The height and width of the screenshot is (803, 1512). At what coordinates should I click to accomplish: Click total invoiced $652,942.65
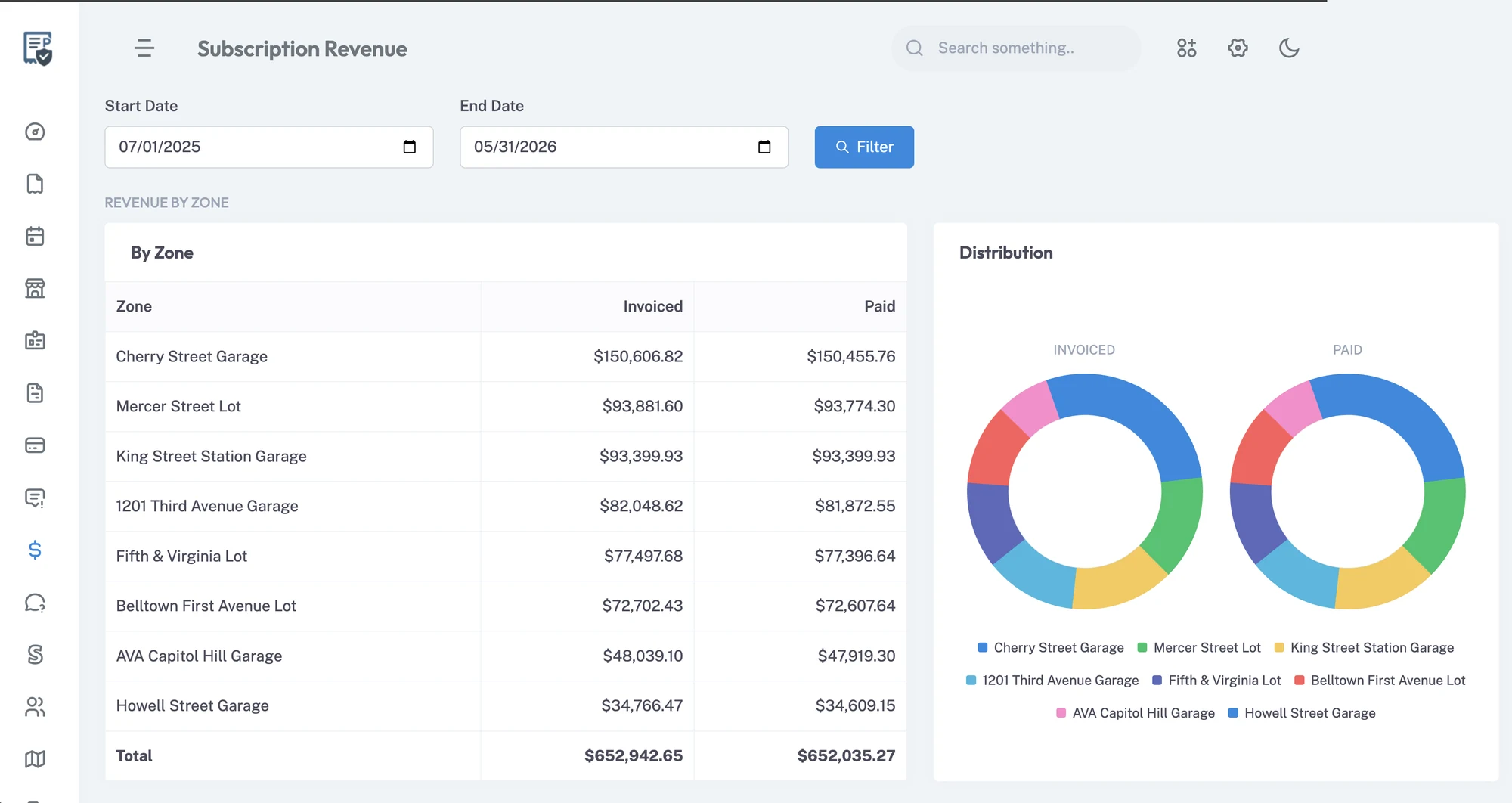point(634,756)
